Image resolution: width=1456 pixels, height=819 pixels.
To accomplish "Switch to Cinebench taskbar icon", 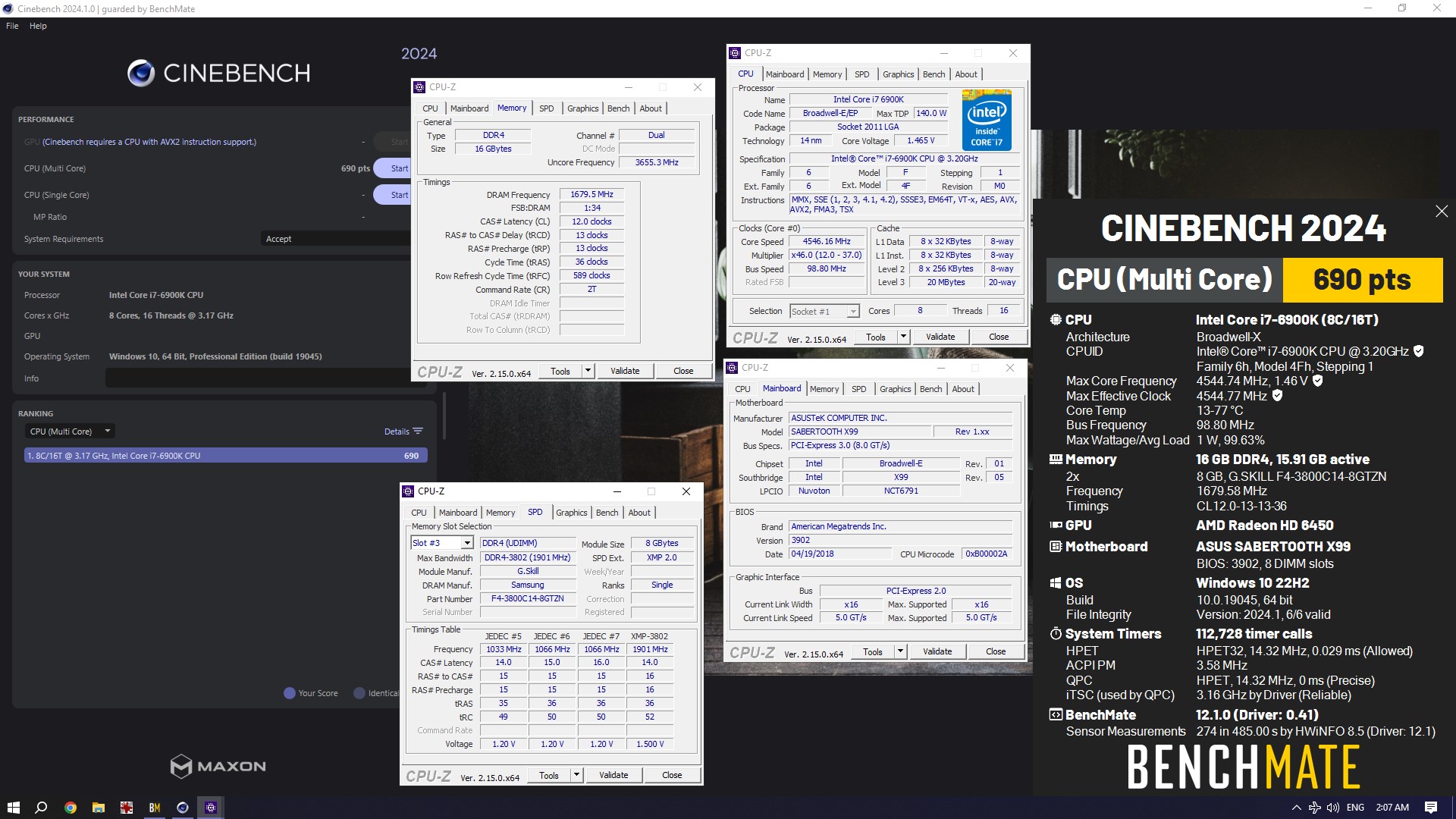I will pyautogui.click(x=183, y=808).
